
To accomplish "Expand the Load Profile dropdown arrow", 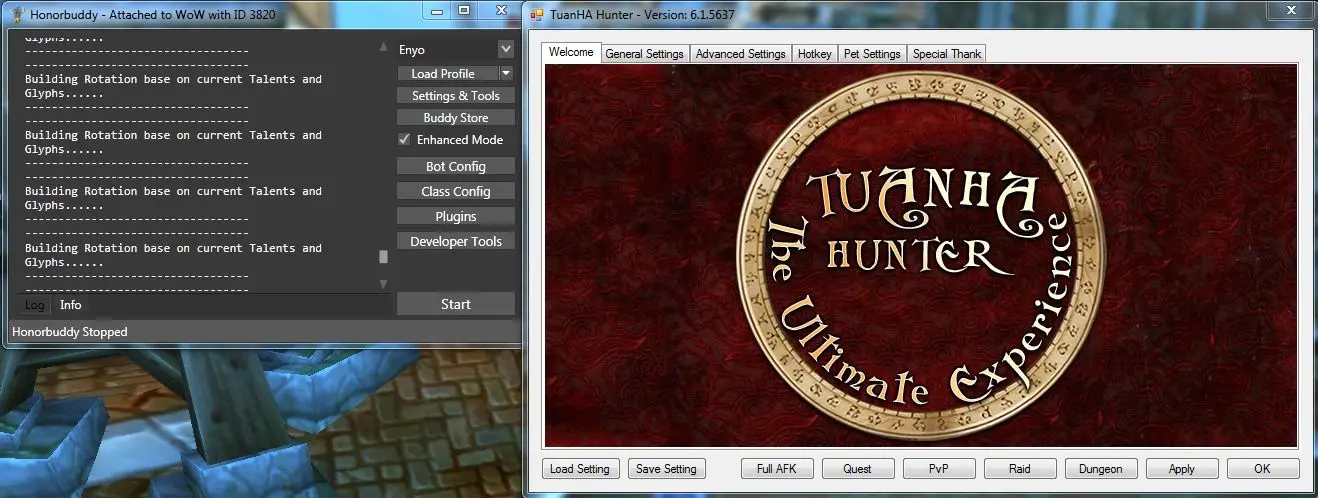I will tap(506, 74).
